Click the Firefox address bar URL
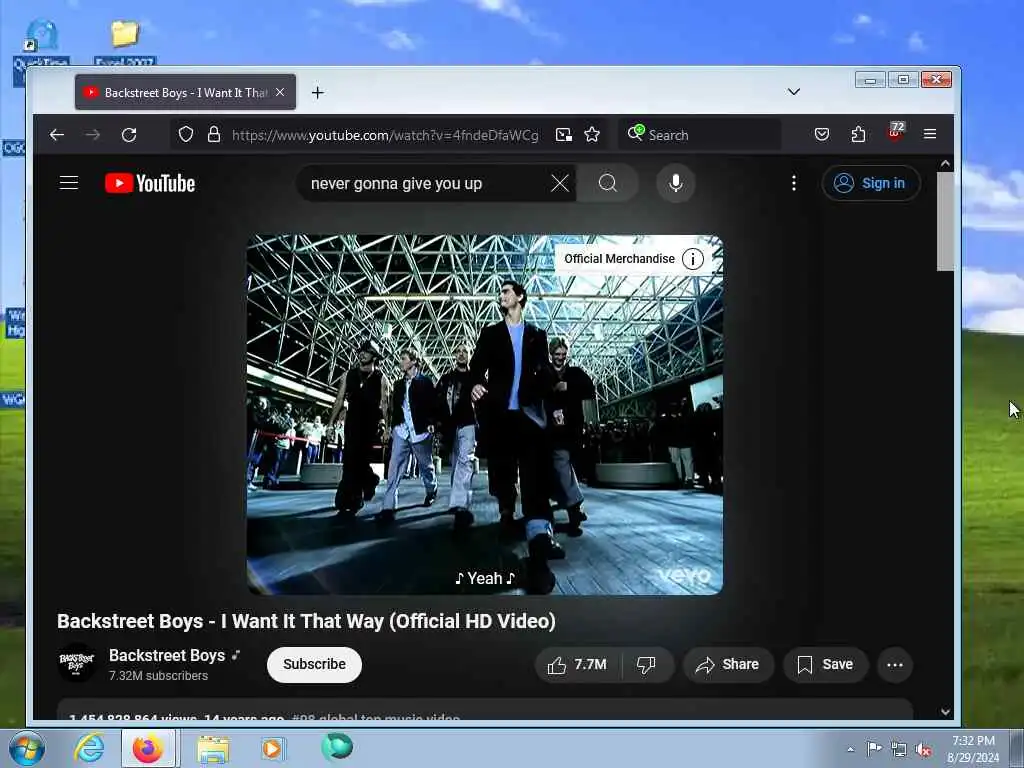Viewport: 1024px width, 768px height. (385, 135)
